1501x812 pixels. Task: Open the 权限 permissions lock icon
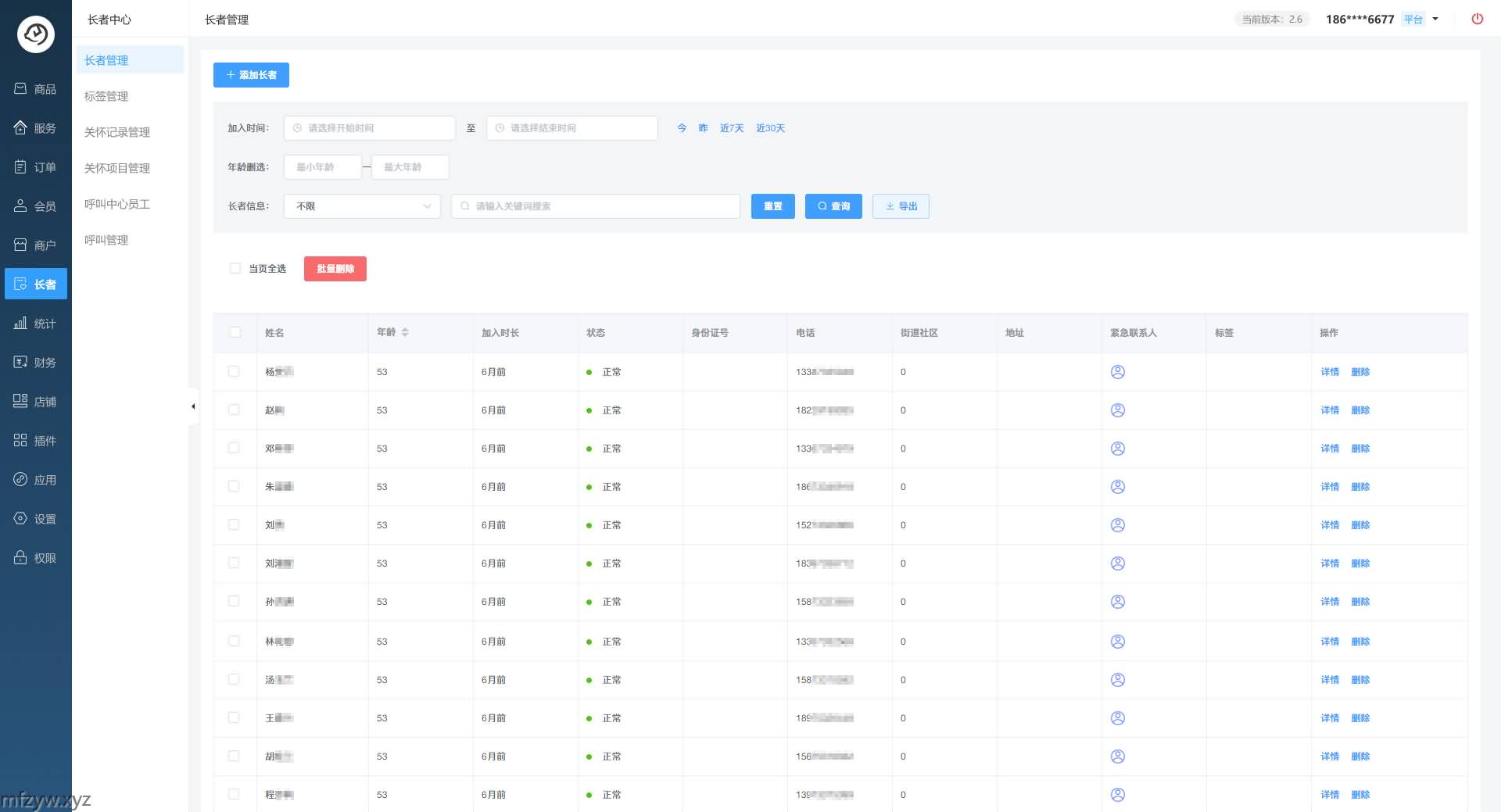[35, 558]
